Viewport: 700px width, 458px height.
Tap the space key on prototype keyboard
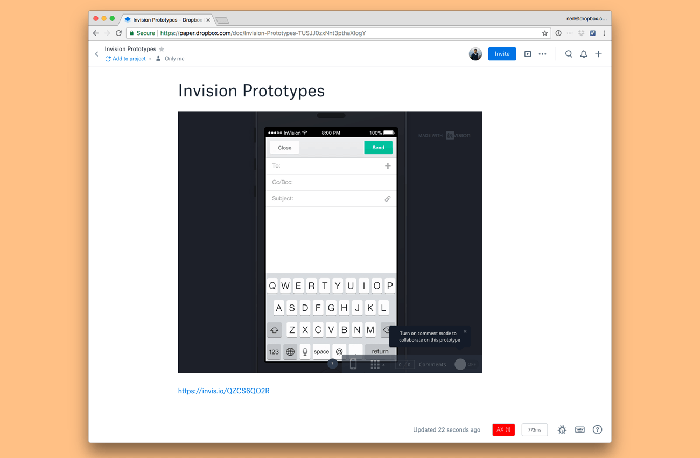(x=321, y=352)
